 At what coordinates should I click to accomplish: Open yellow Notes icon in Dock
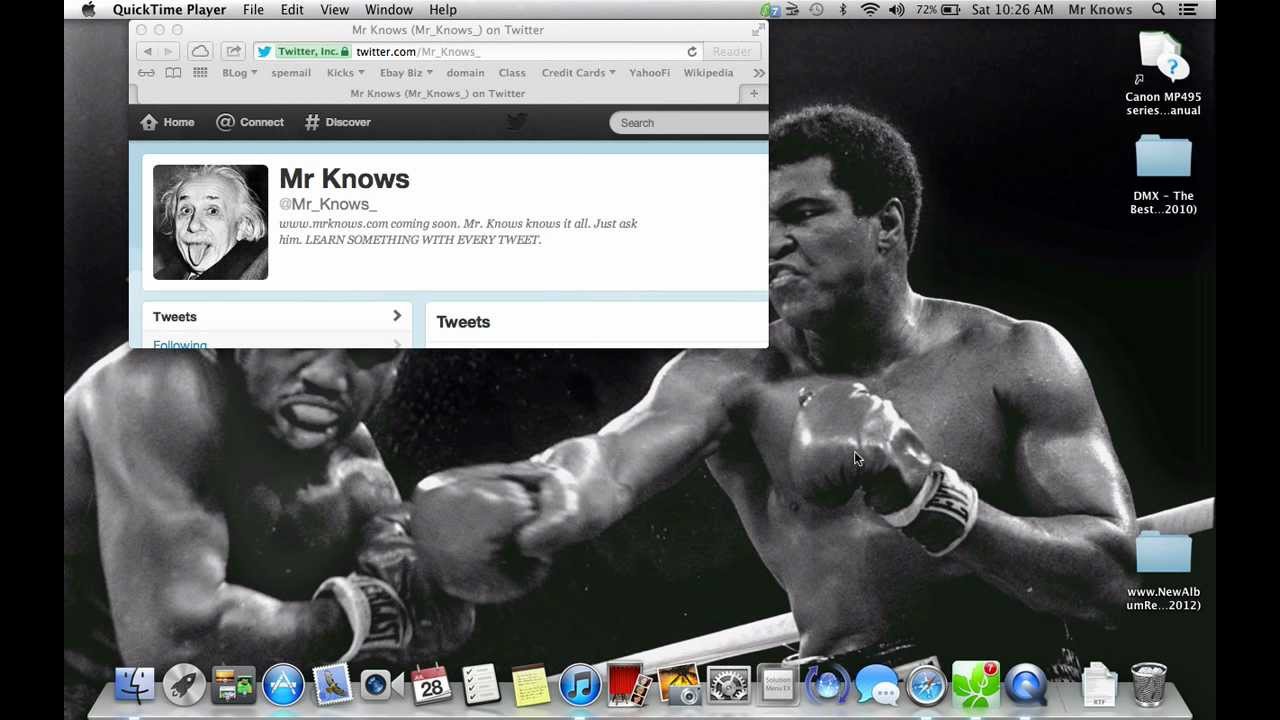(530, 685)
